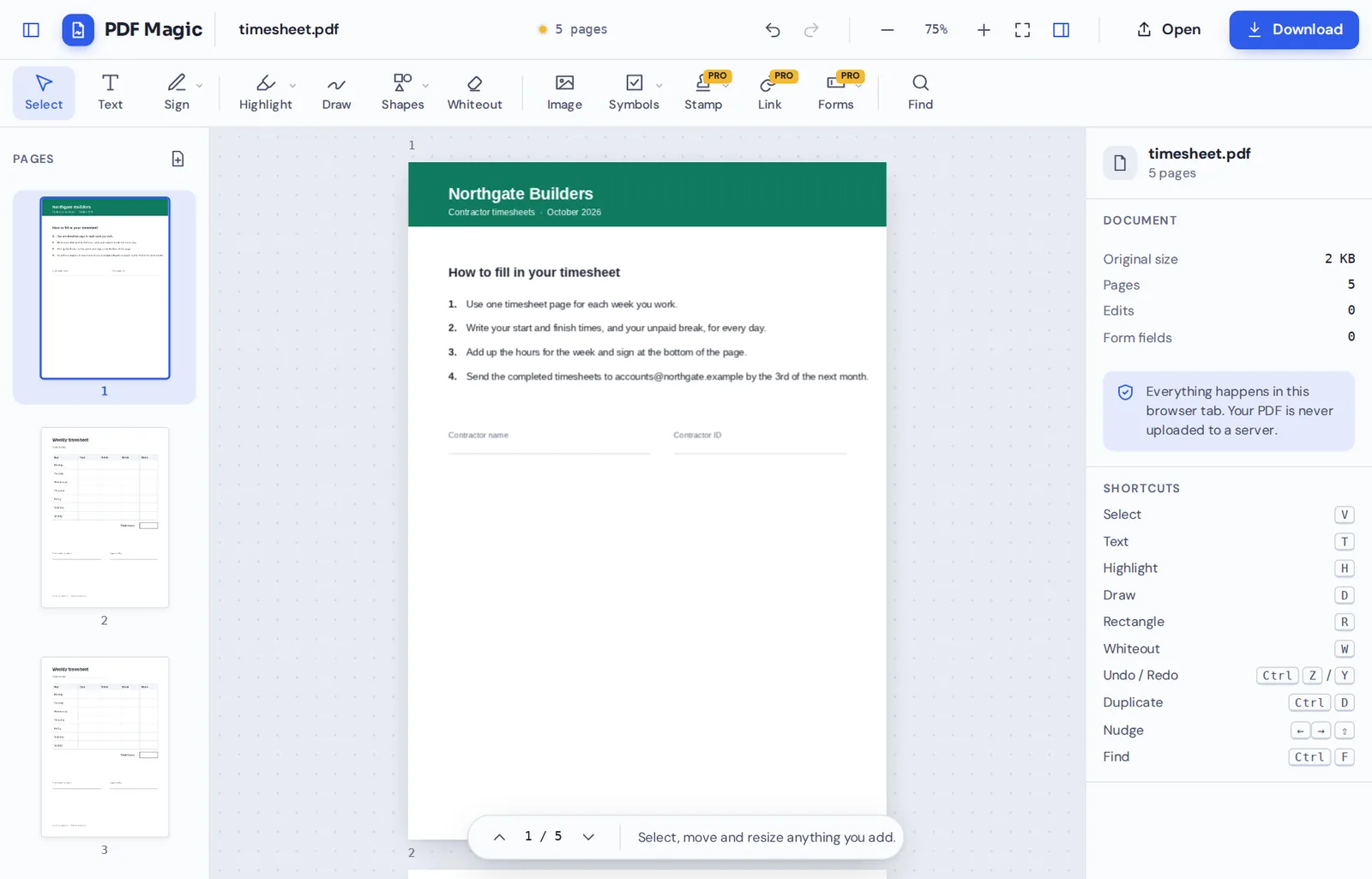Choose the Text tool

[110, 93]
